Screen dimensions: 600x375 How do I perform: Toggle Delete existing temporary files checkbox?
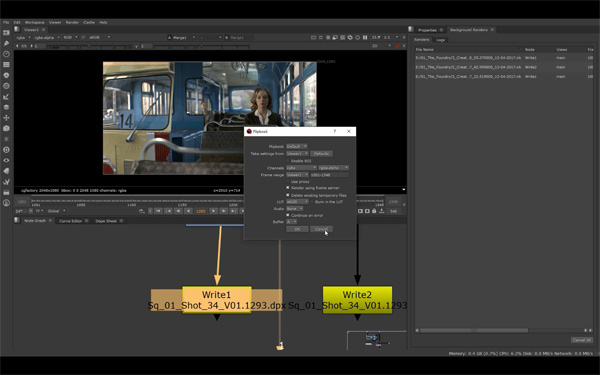click(x=288, y=195)
